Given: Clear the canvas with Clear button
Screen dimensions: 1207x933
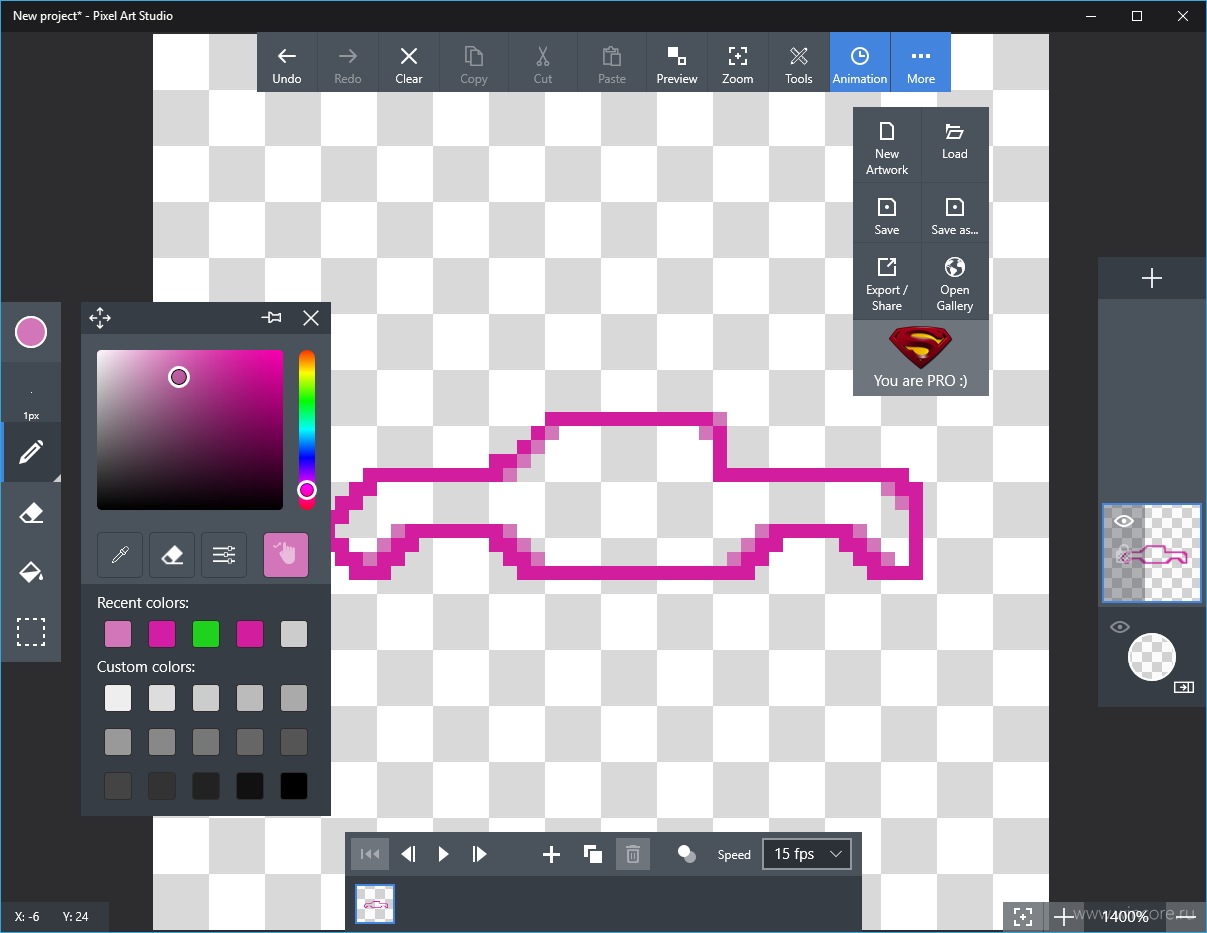Looking at the screenshot, I should [x=409, y=63].
